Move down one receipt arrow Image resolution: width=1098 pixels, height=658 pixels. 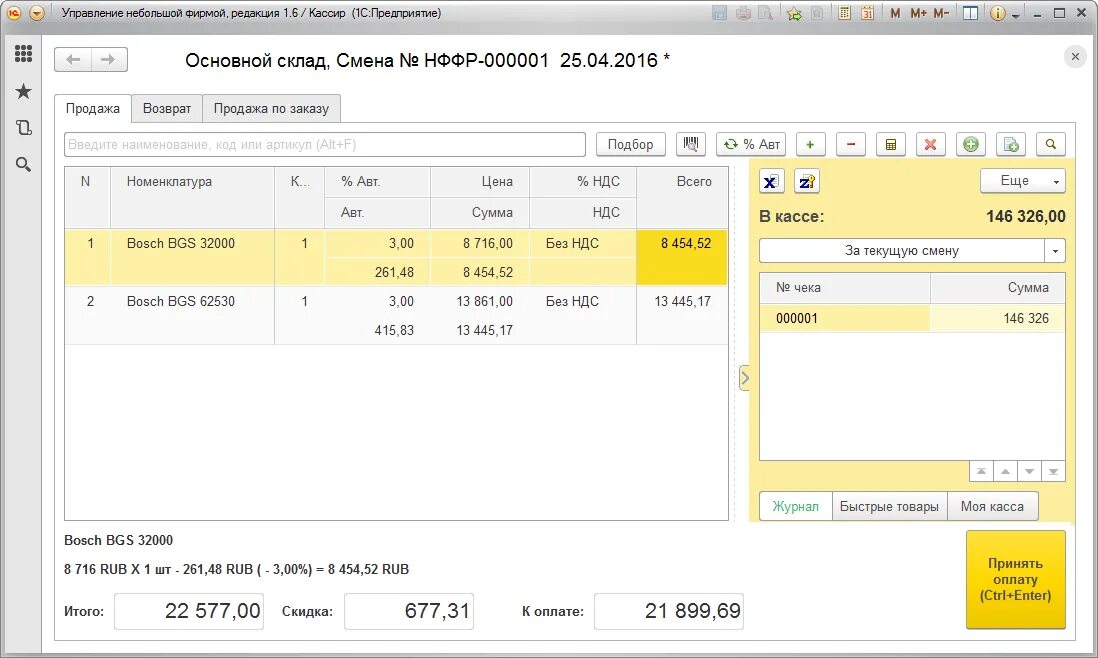pyautogui.click(x=1029, y=472)
